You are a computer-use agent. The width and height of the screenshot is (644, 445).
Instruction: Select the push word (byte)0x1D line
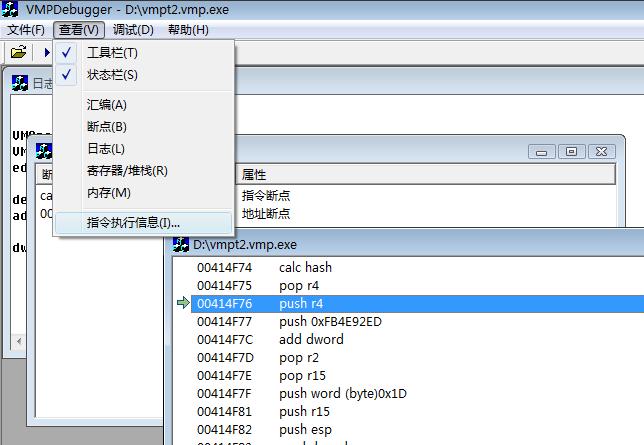pos(417,394)
